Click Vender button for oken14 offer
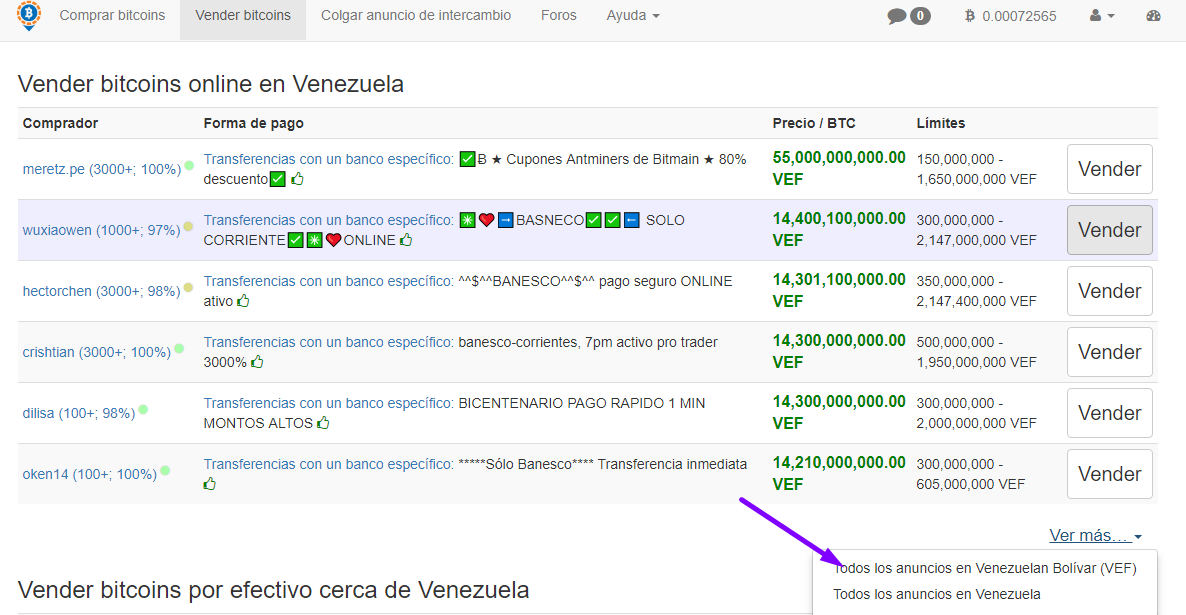1186x615 pixels. coord(1110,474)
